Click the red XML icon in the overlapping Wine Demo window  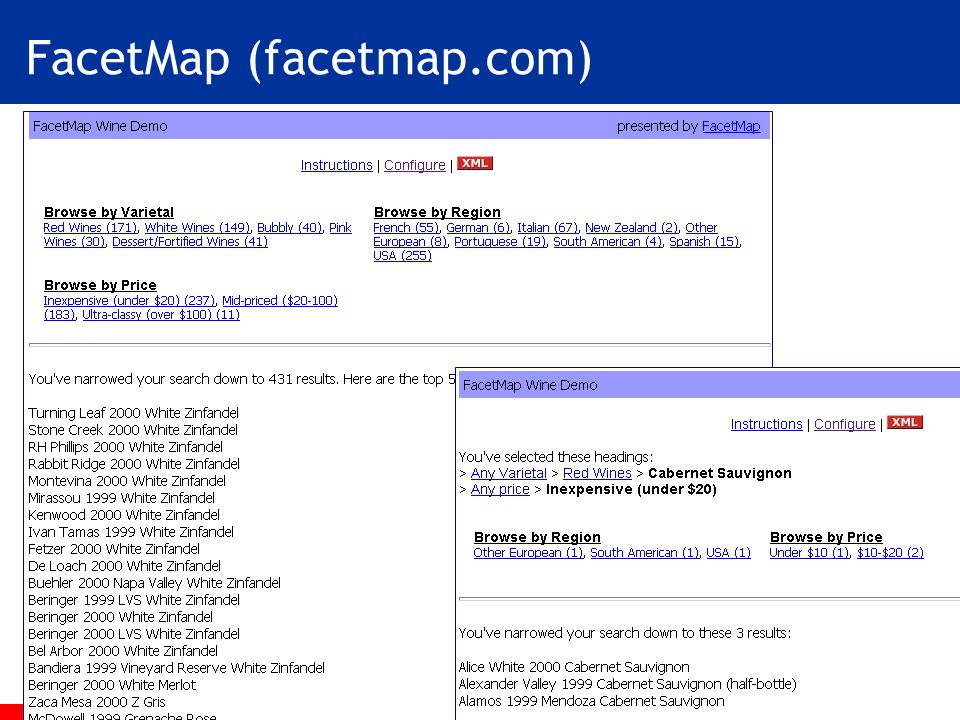904,422
